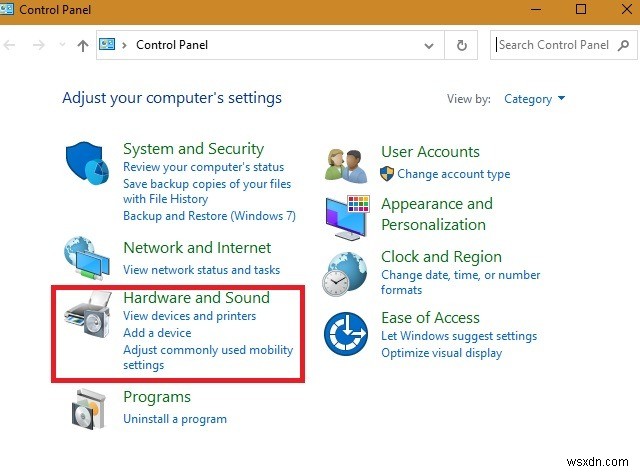Open User Accounts people icon
Image resolution: width=640 pixels, height=472 pixels.
tap(346, 165)
